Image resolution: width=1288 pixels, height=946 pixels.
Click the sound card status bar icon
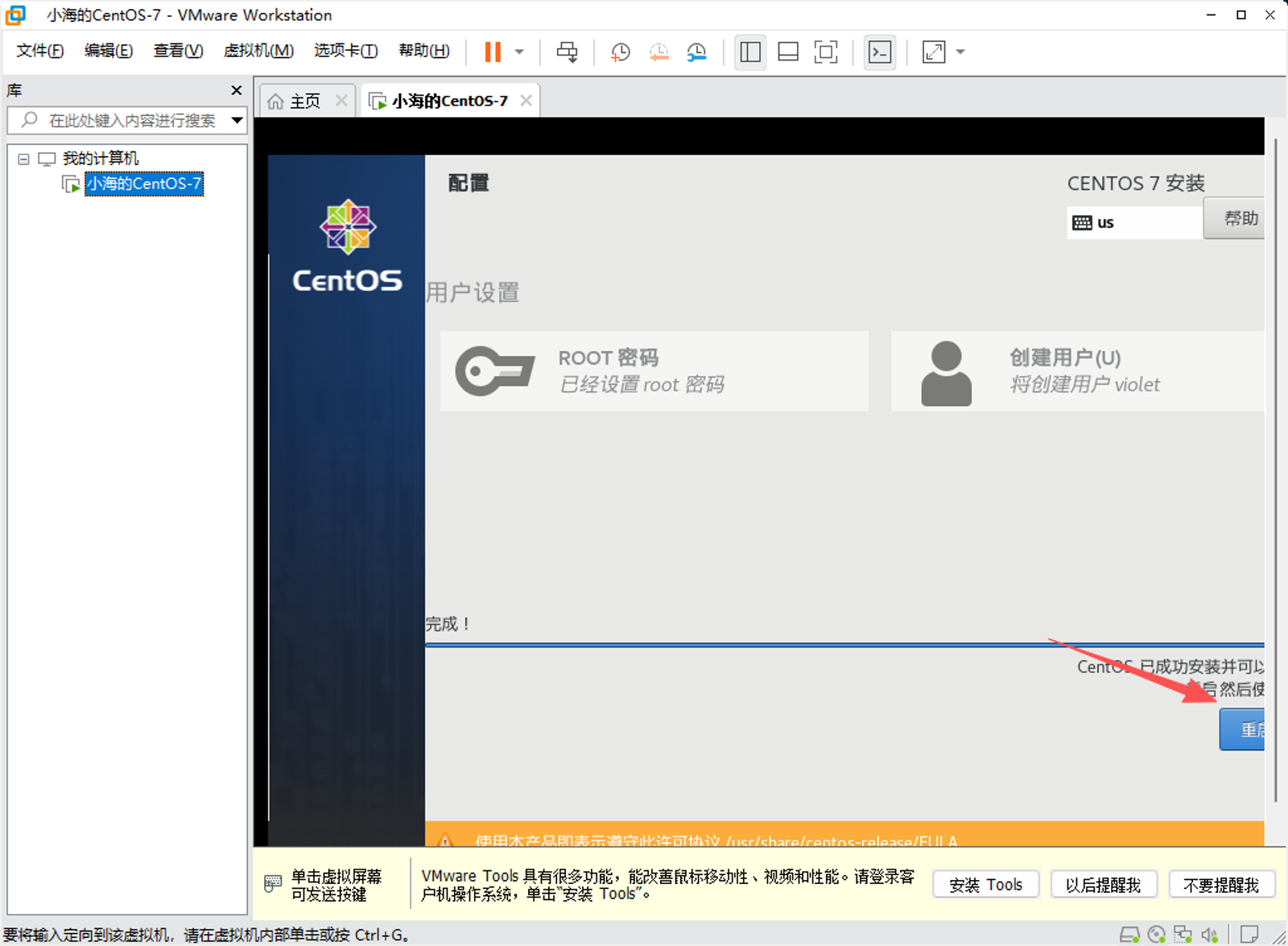point(1209,934)
